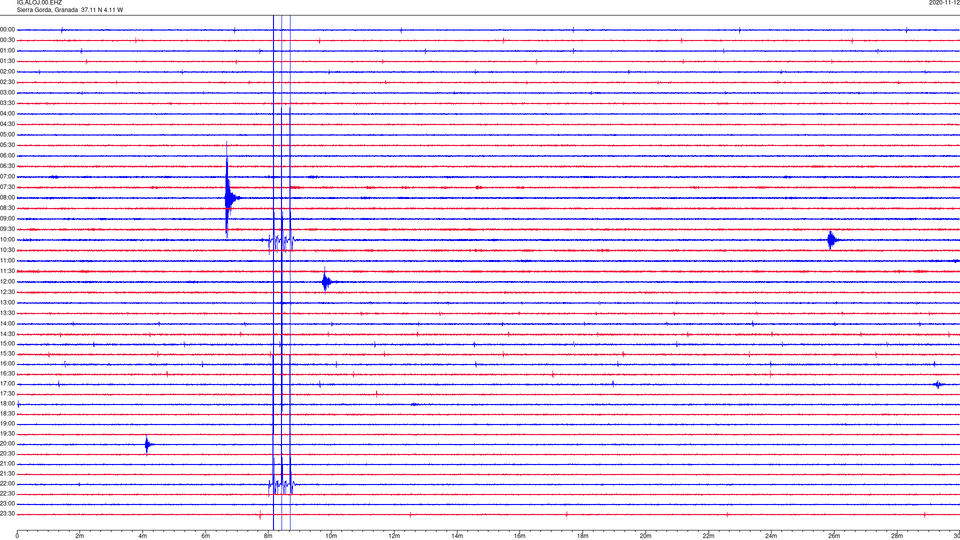Click the 02:00 row time label
This screenshot has height=540, width=960.
[7, 72]
